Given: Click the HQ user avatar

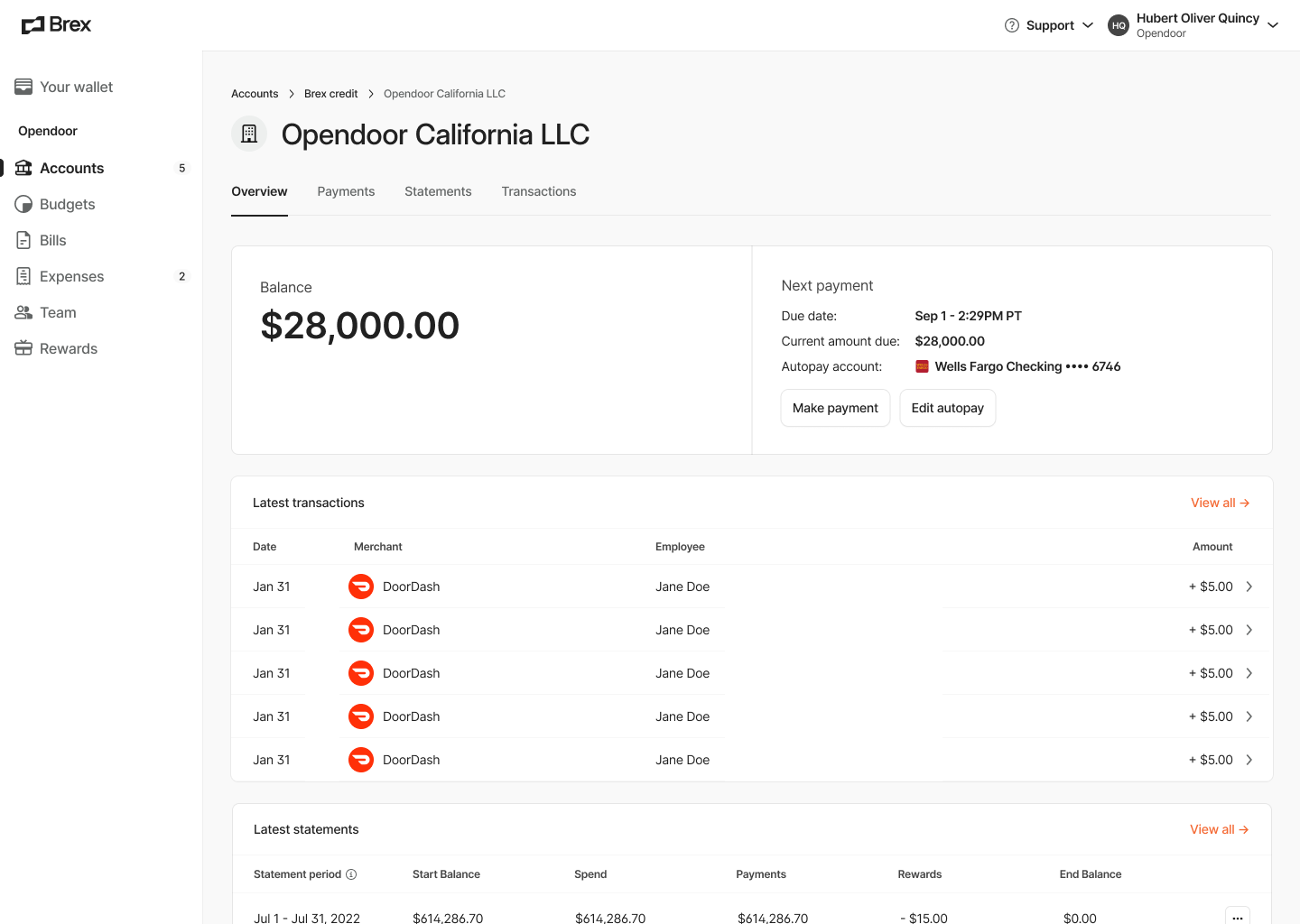Looking at the screenshot, I should pyautogui.click(x=1119, y=25).
